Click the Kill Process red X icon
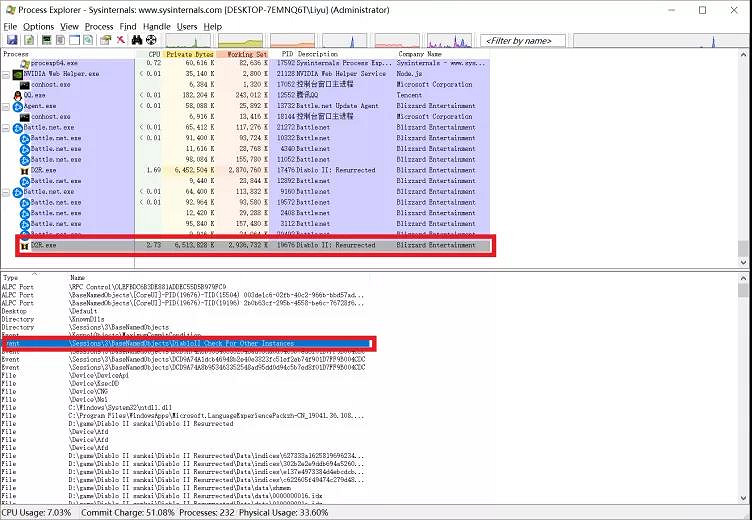Viewport: 752px width, 520px height. (121, 40)
